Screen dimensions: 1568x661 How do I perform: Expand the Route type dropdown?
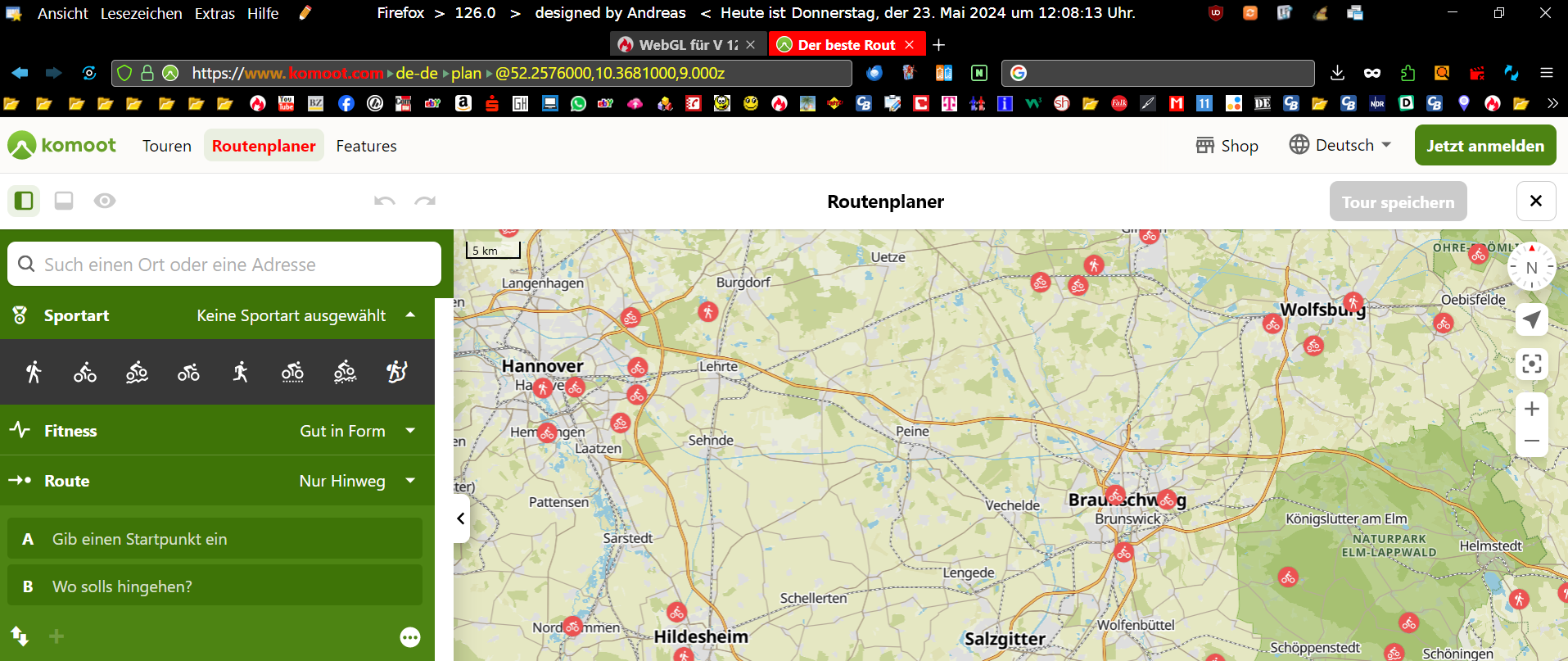pyautogui.click(x=410, y=481)
